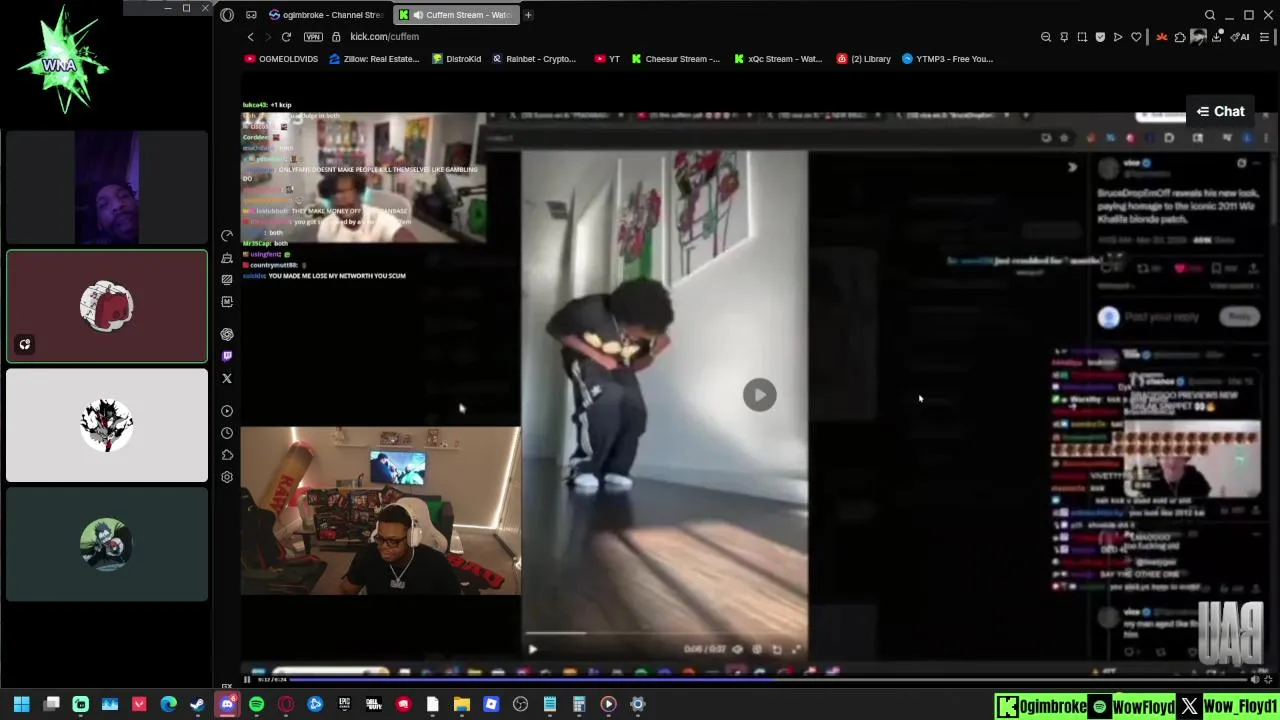
Task: Open GX Control speedometer in sidebar
Action: point(227,236)
